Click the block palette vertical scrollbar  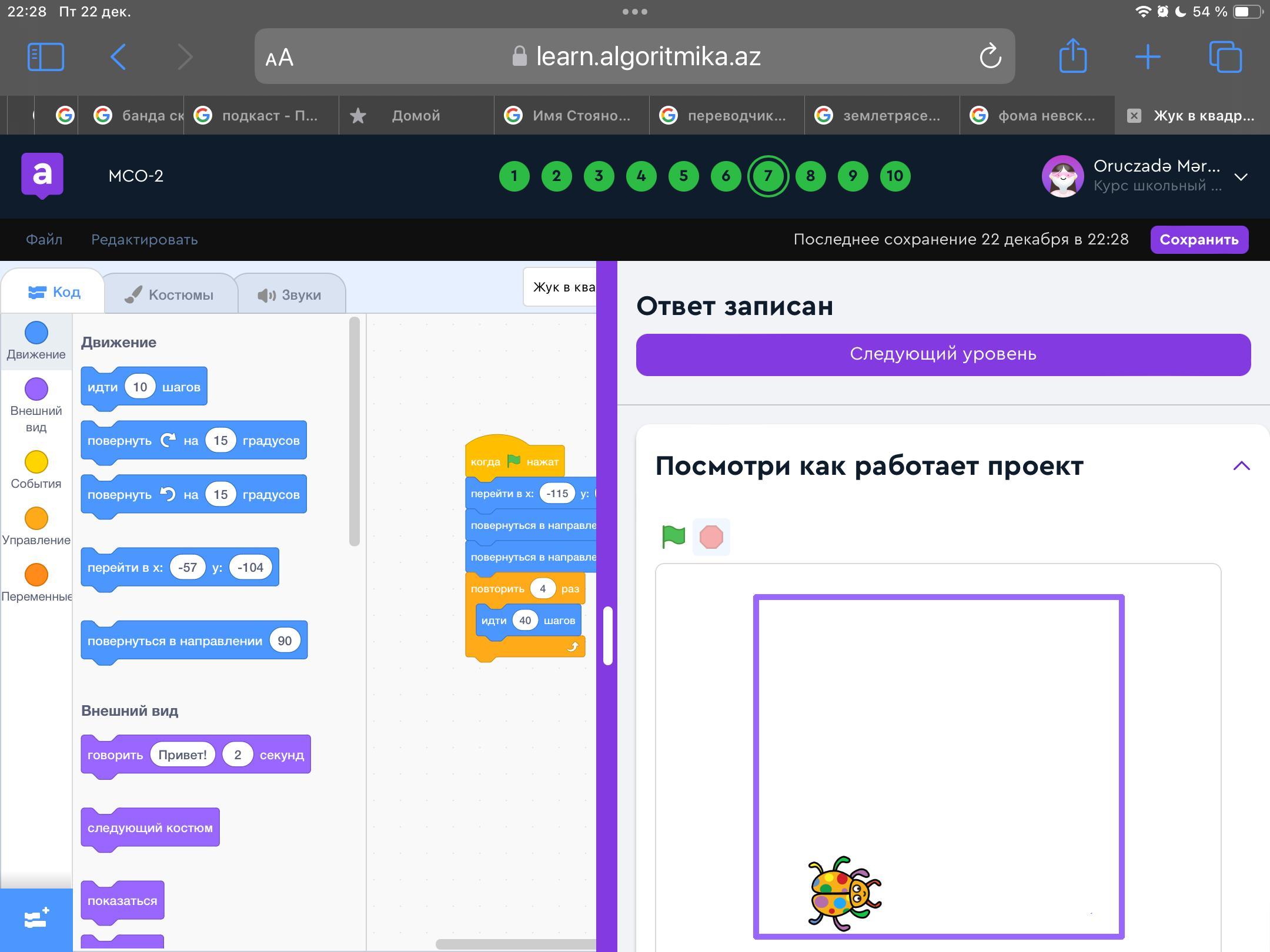354,431
